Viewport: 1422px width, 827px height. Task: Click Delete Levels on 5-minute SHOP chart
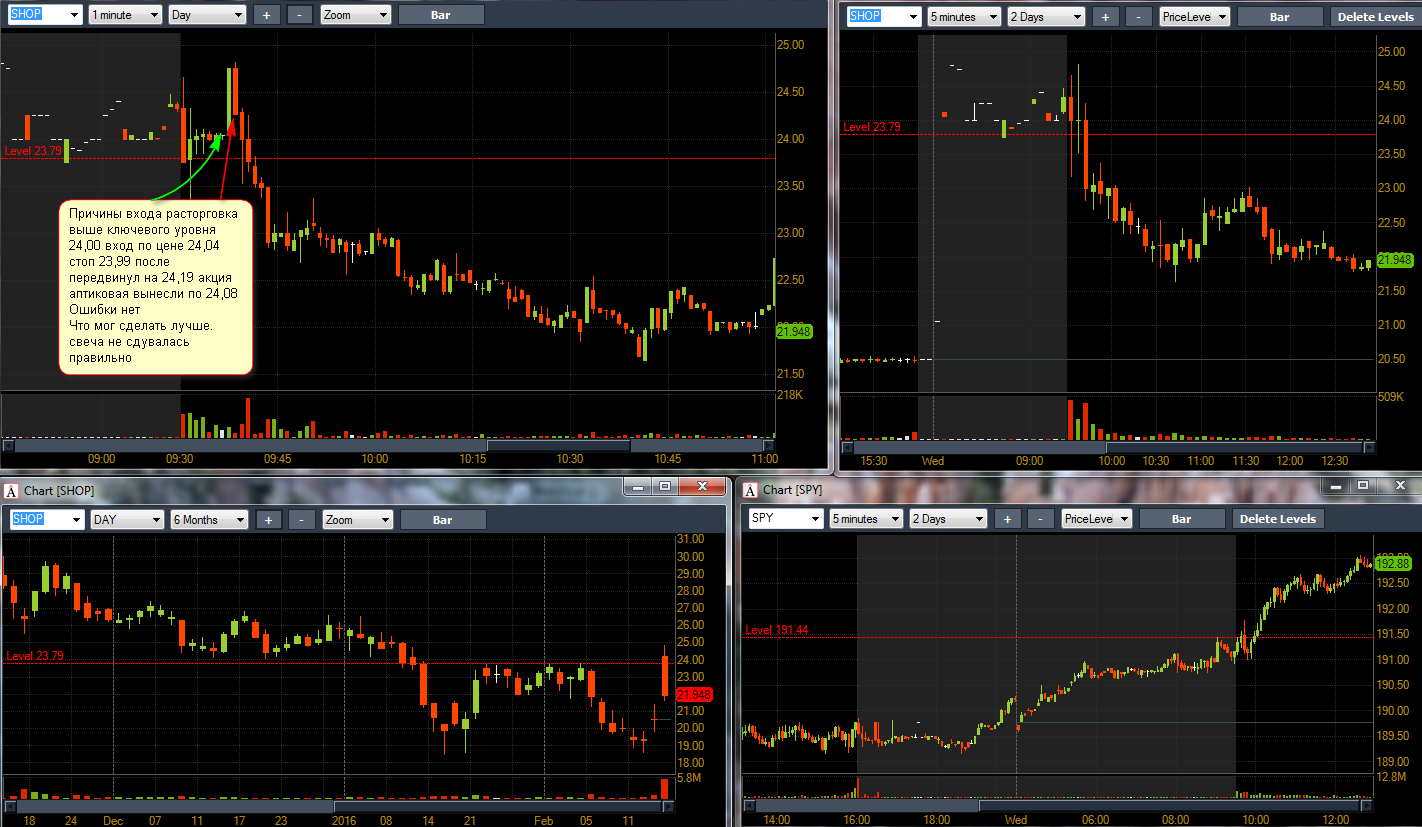click(1376, 17)
